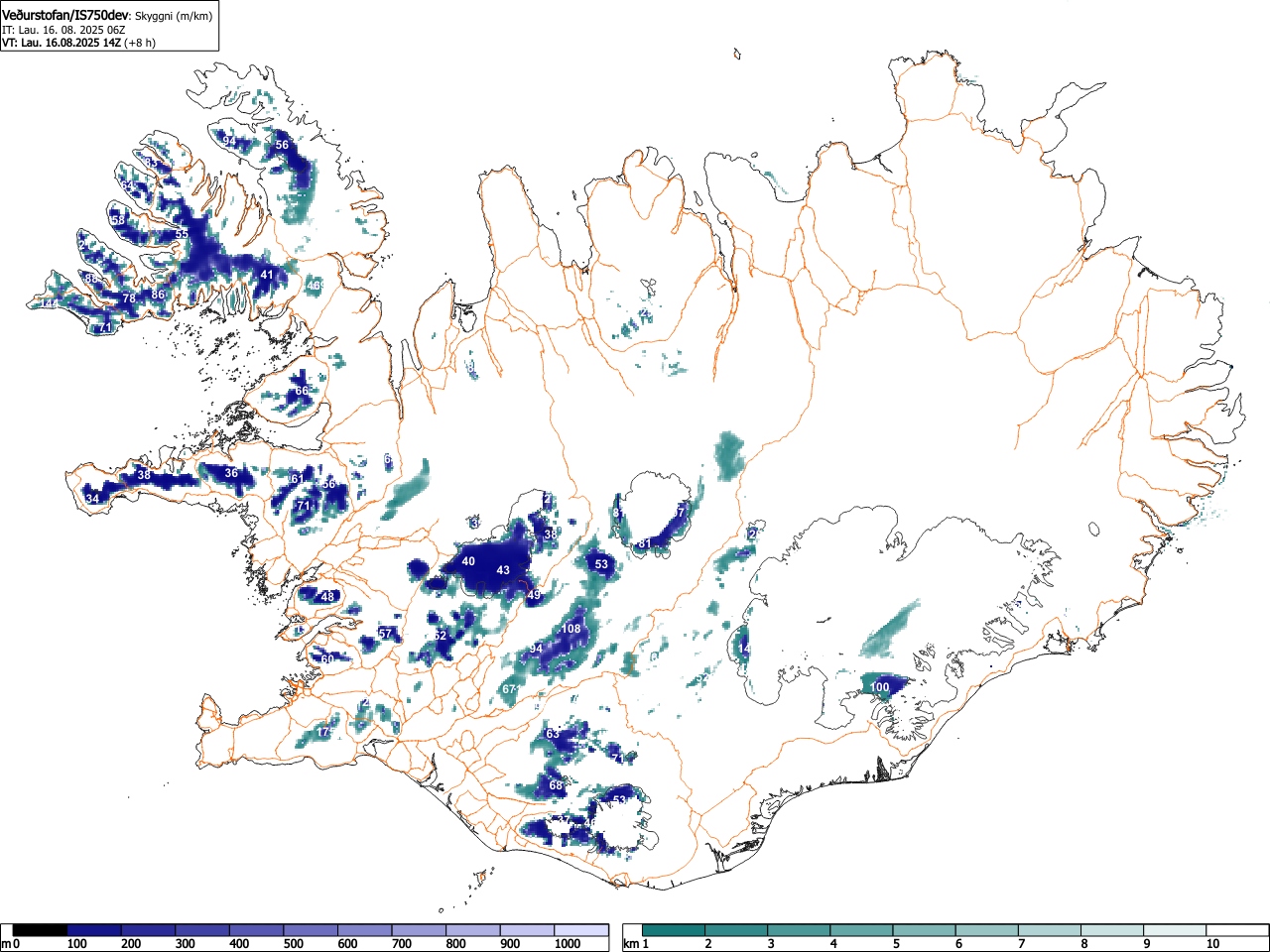Click the 1–2 km dark teal legend swatch
The image size is (1270, 952).
pyautogui.click(x=675, y=930)
